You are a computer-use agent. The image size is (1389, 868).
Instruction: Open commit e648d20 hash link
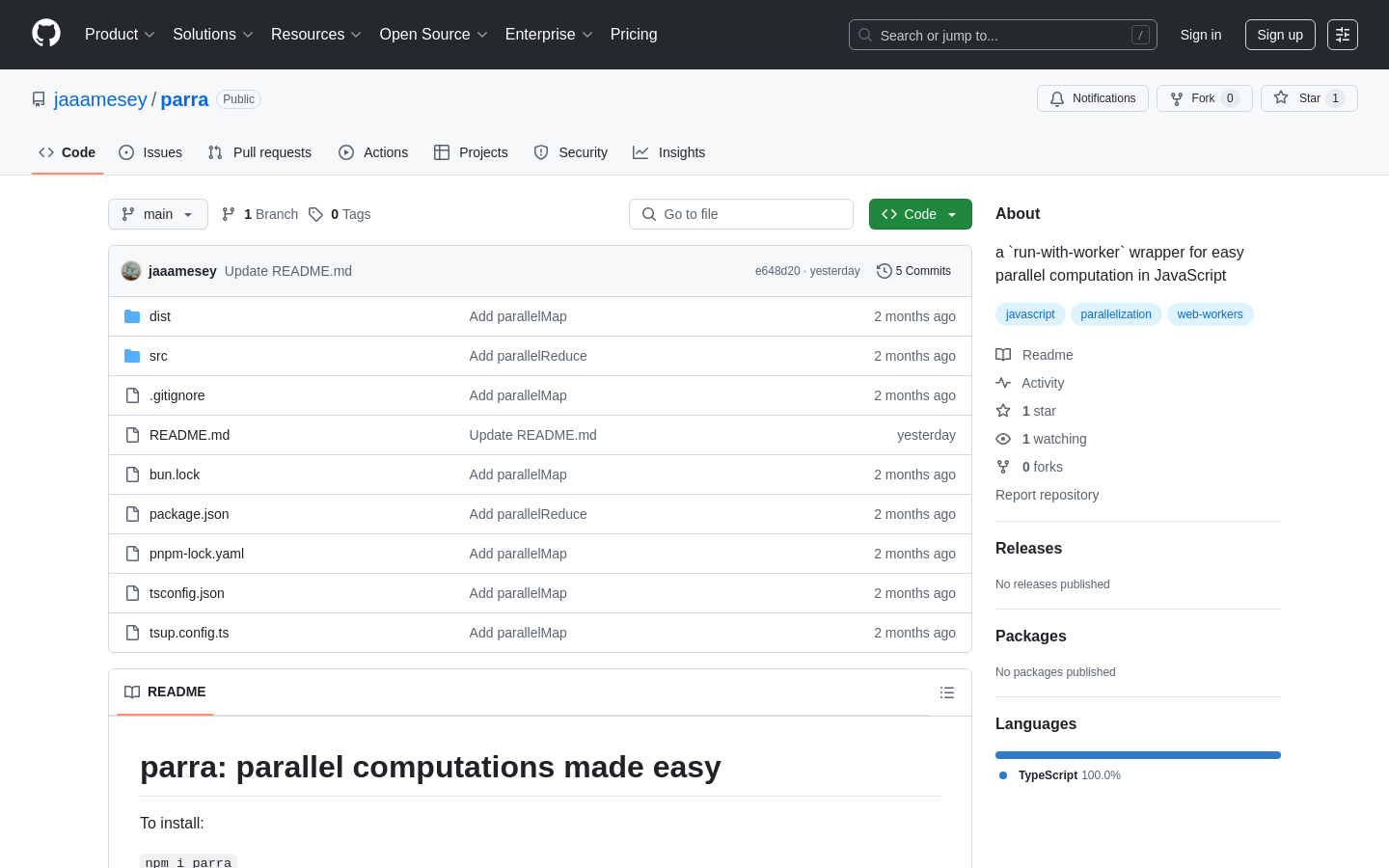click(x=777, y=271)
